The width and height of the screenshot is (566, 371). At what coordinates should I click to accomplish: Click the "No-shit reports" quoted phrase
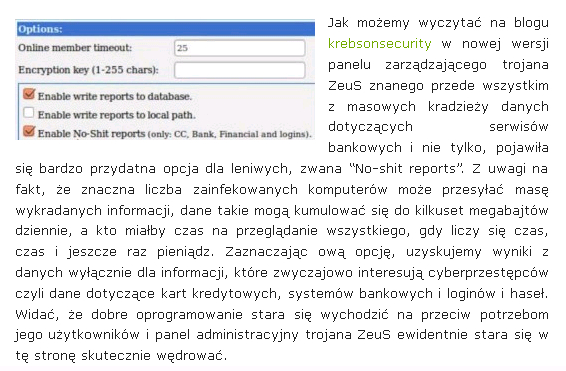[x=407, y=169]
